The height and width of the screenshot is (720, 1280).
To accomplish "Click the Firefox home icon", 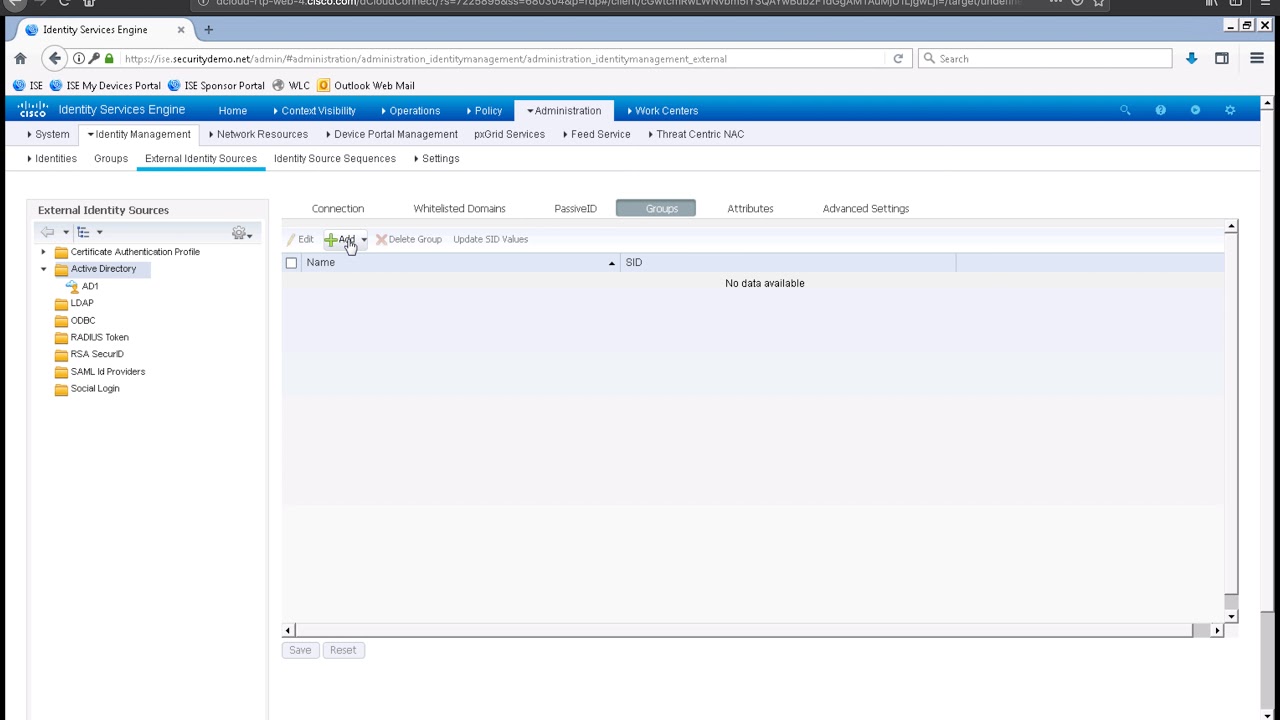I will pyautogui.click(x=20, y=59).
